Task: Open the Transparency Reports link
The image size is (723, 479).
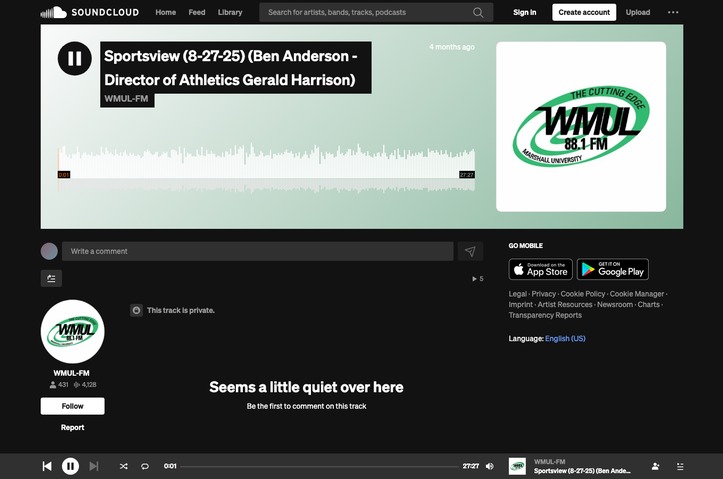Action: (545, 315)
